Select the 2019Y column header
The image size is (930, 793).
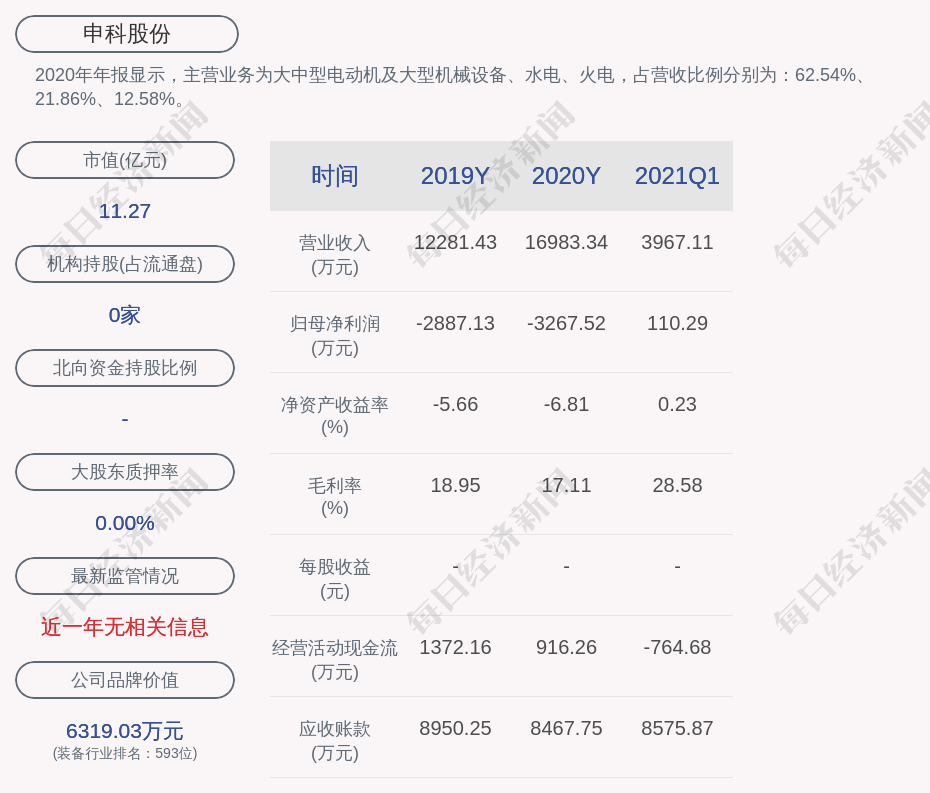click(455, 176)
